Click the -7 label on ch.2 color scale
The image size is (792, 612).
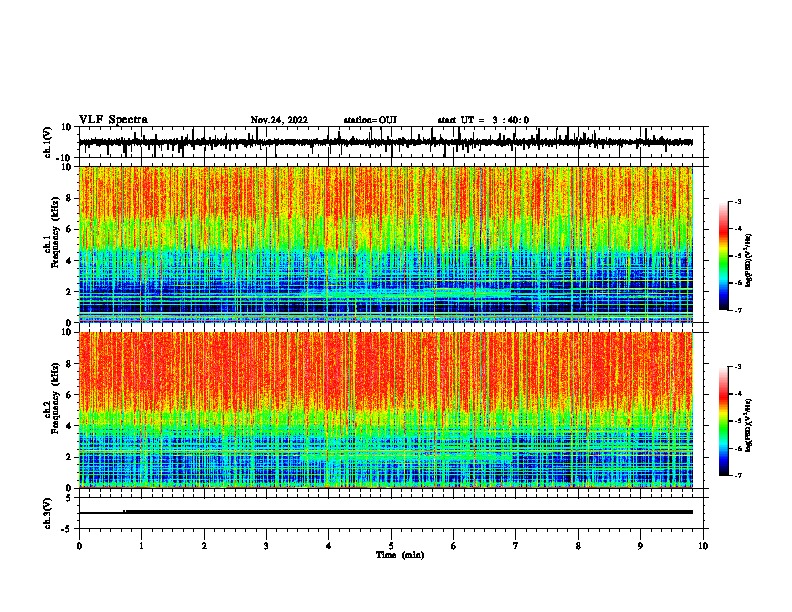coord(738,475)
